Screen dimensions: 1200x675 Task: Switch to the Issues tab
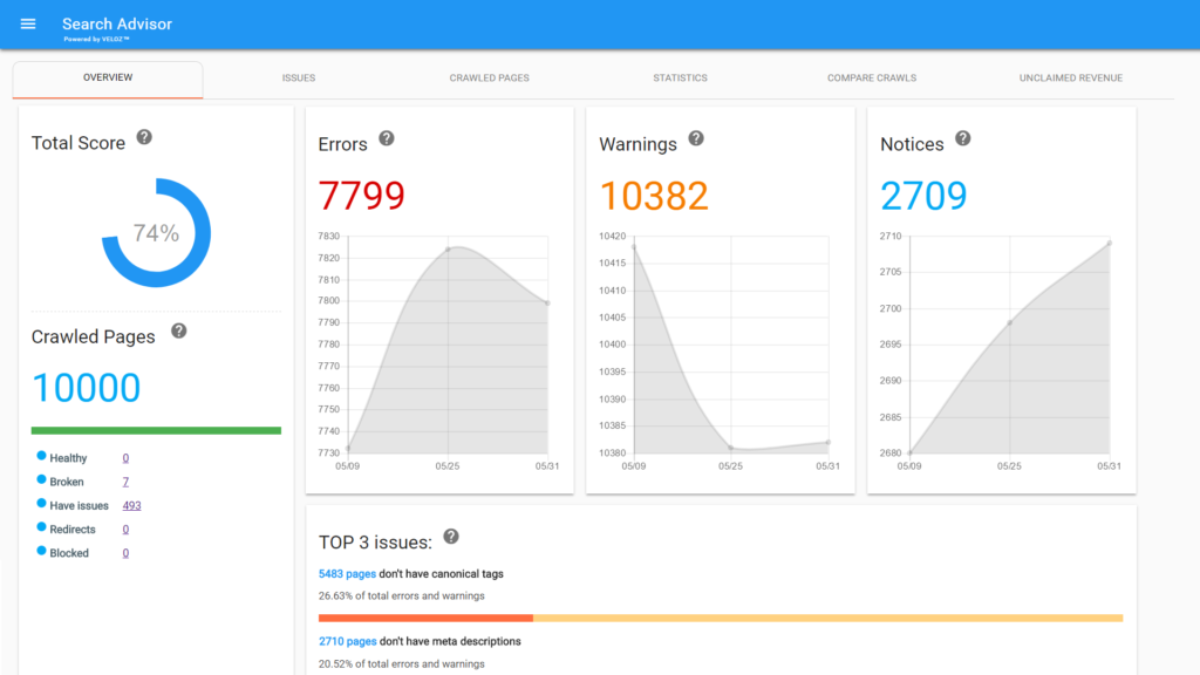pos(298,78)
